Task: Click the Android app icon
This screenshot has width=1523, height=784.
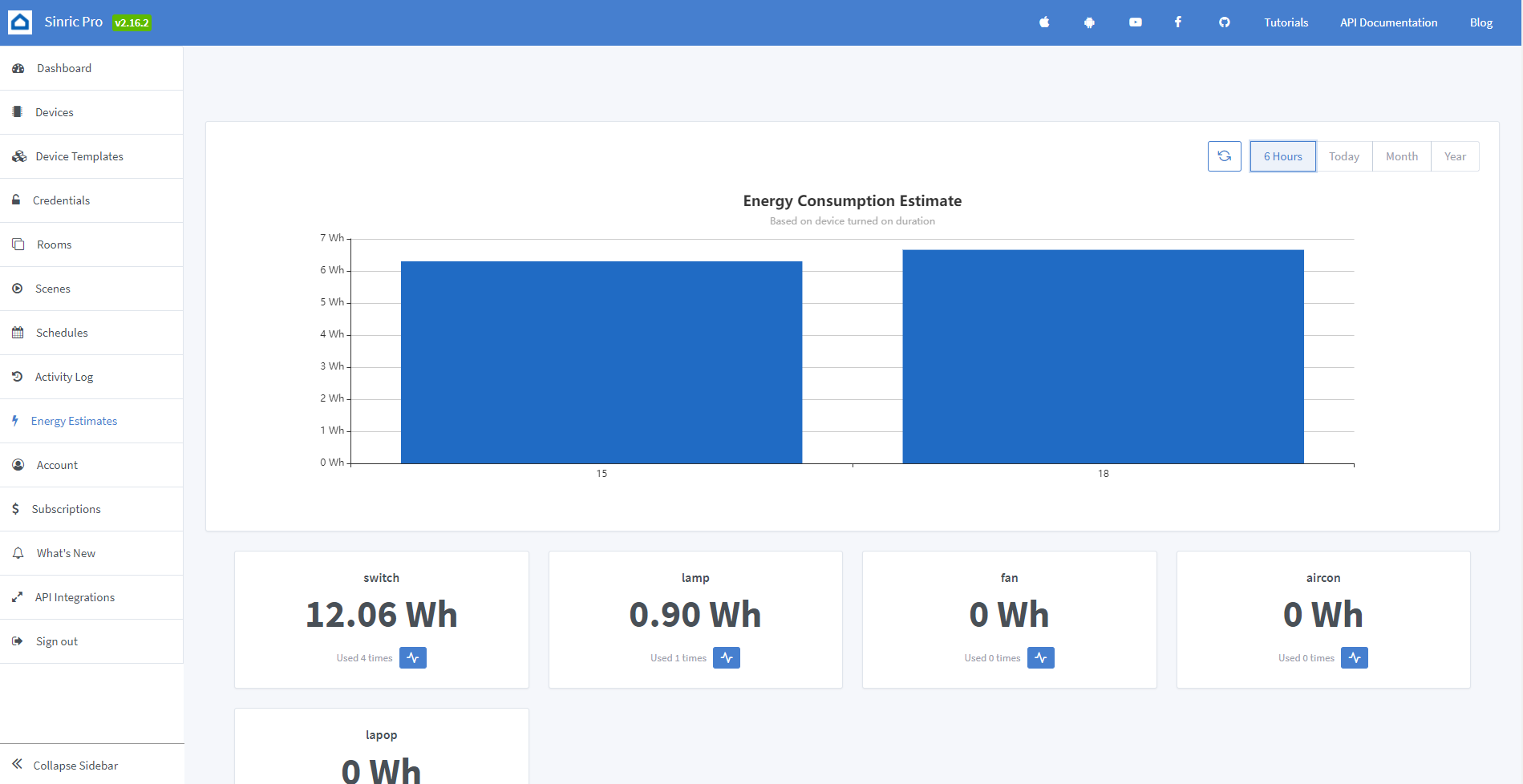Action: (1089, 22)
